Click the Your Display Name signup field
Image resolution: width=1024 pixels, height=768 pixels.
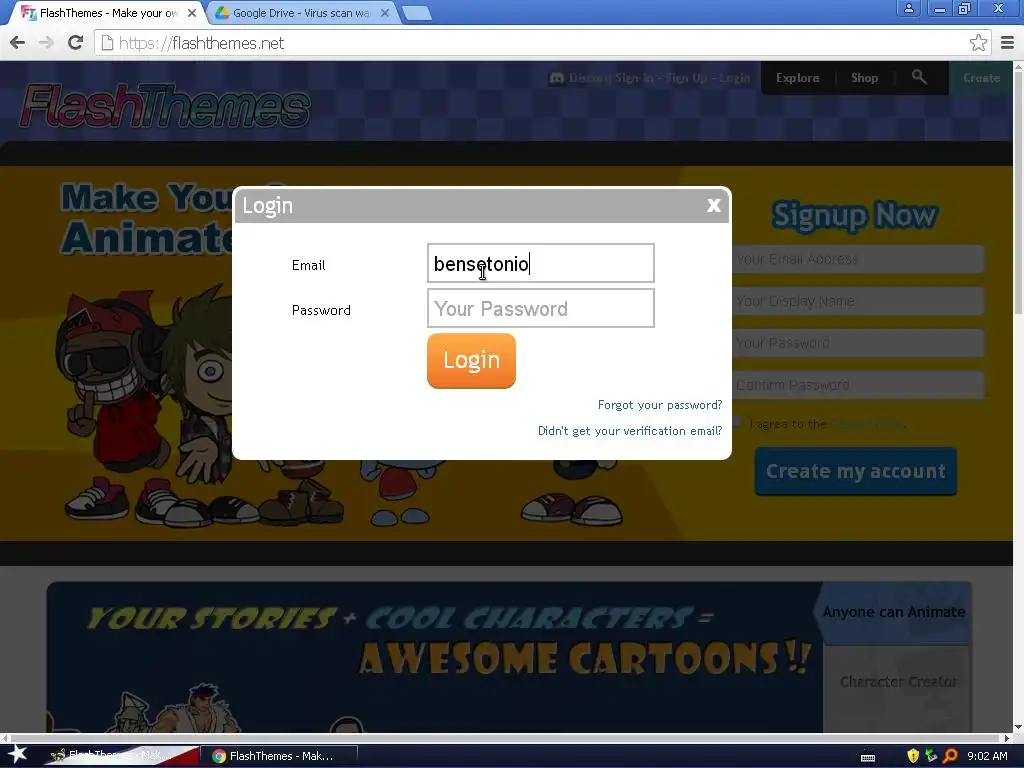[858, 301]
